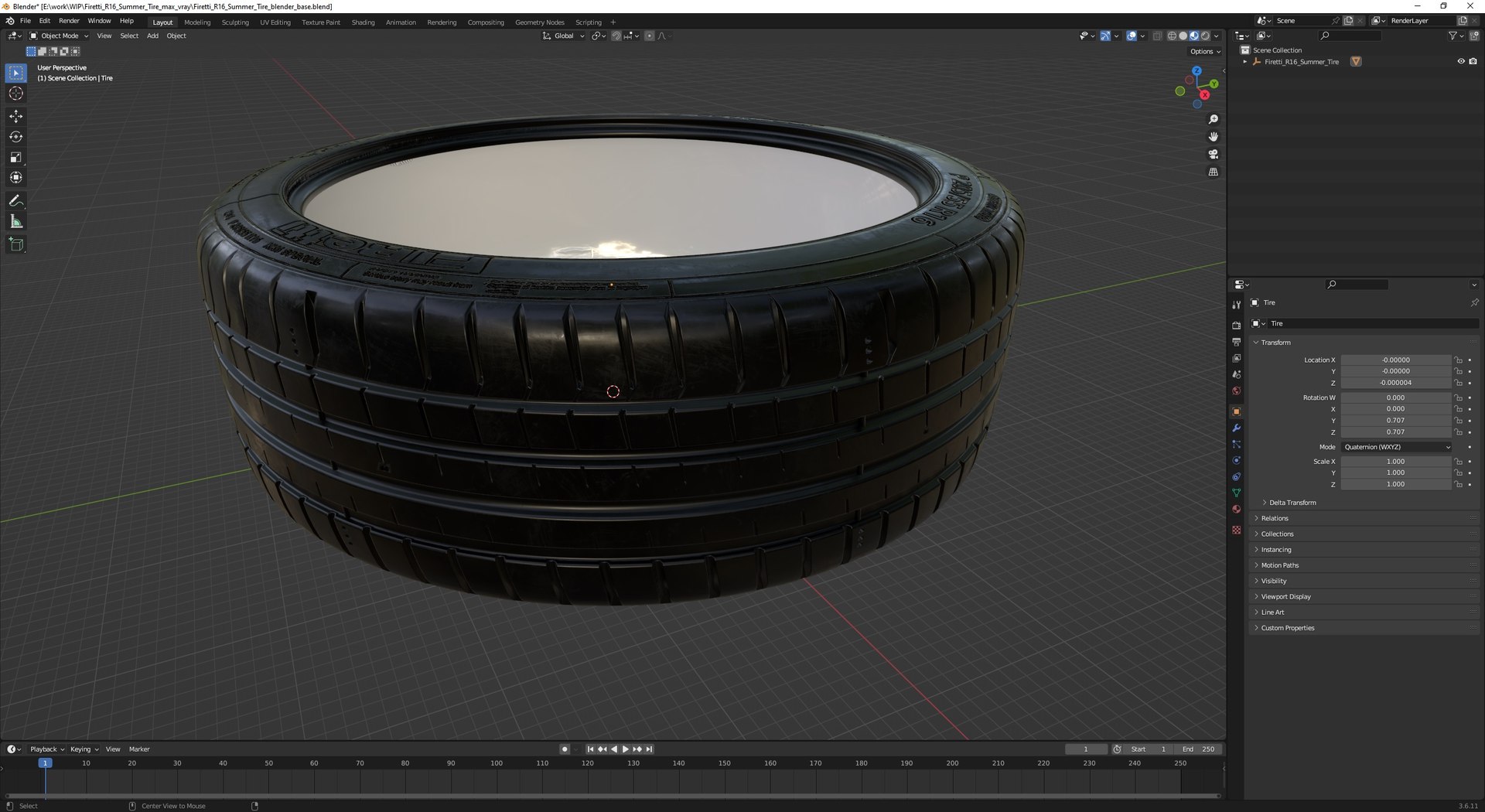Switch to wireframe viewport shading

pyautogui.click(x=1172, y=36)
